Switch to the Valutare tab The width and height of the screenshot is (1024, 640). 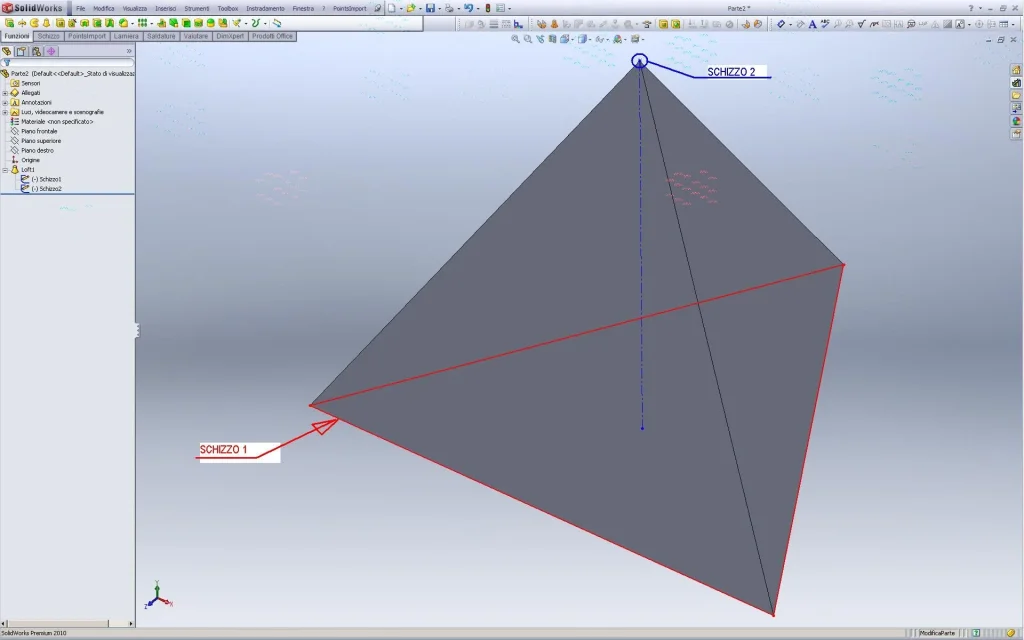click(195, 37)
